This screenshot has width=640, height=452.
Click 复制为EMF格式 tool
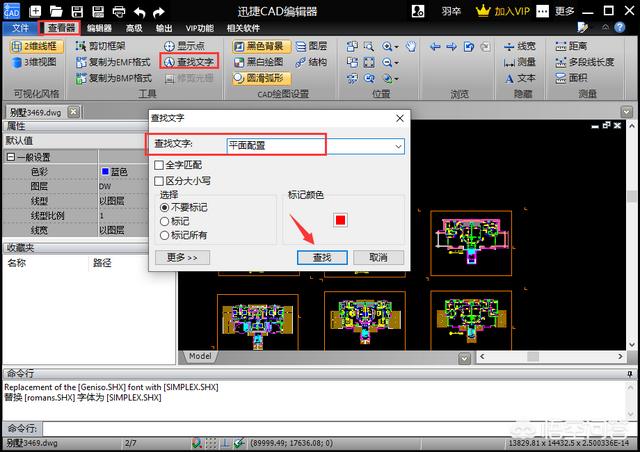coord(113,62)
